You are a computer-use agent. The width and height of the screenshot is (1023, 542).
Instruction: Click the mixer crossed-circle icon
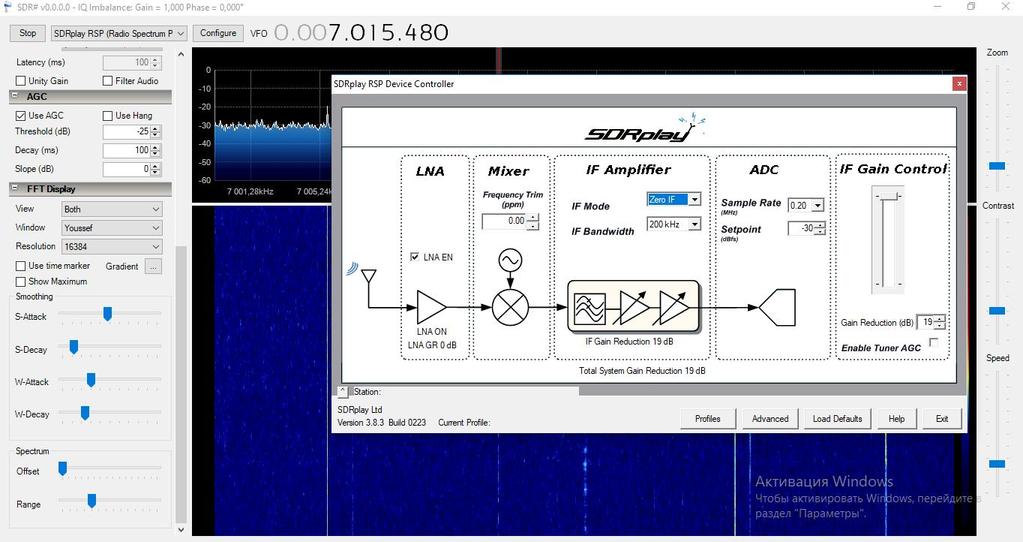(x=510, y=307)
